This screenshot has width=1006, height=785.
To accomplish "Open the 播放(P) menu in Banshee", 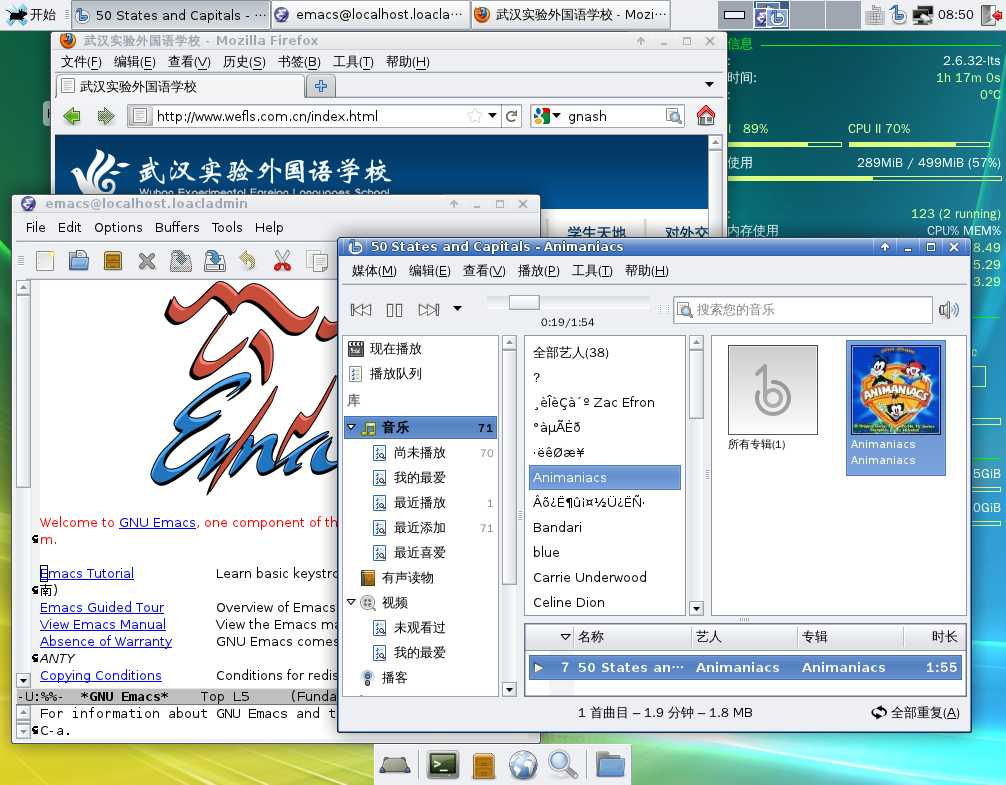I will click(538, 271).
